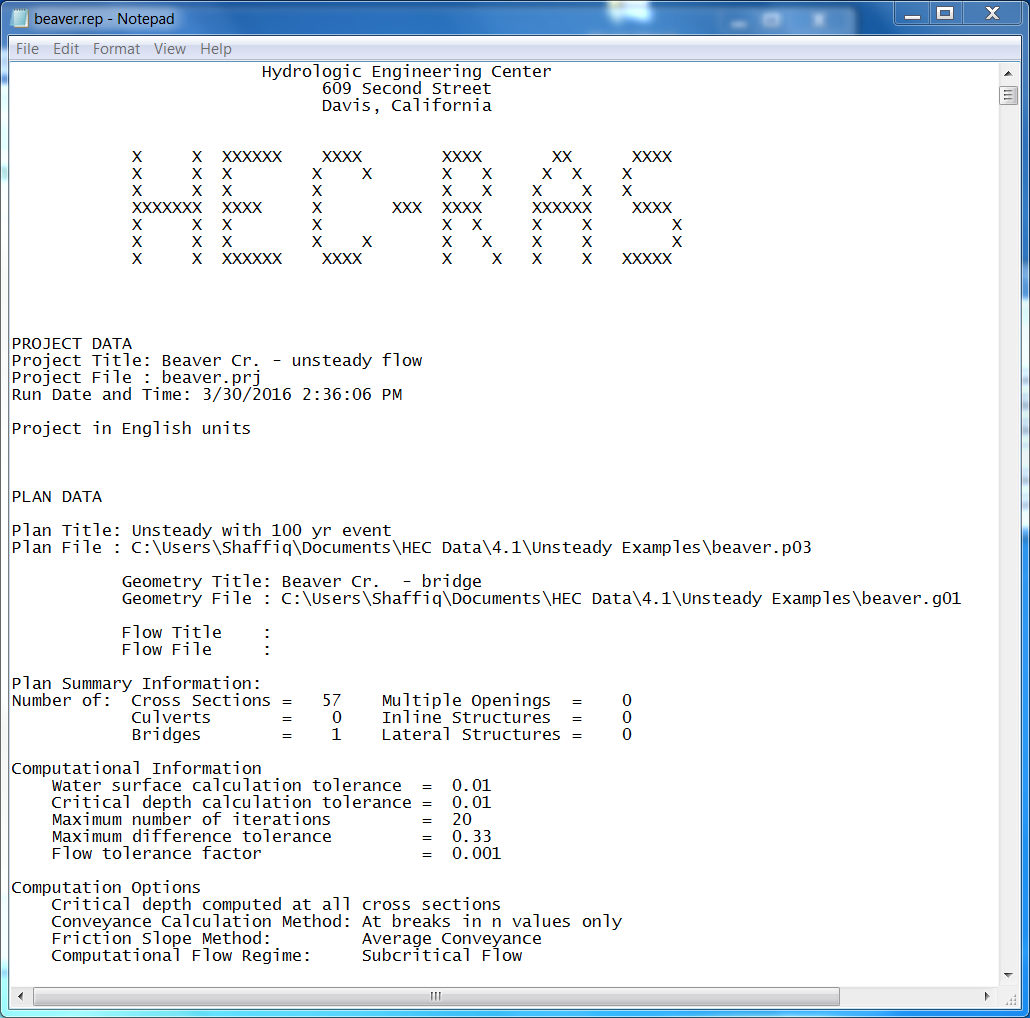The height and width of the screenshot is (1018, 1030).
Task: Click the 'Multiple Openings' entry
Action: tap(506, 701)
